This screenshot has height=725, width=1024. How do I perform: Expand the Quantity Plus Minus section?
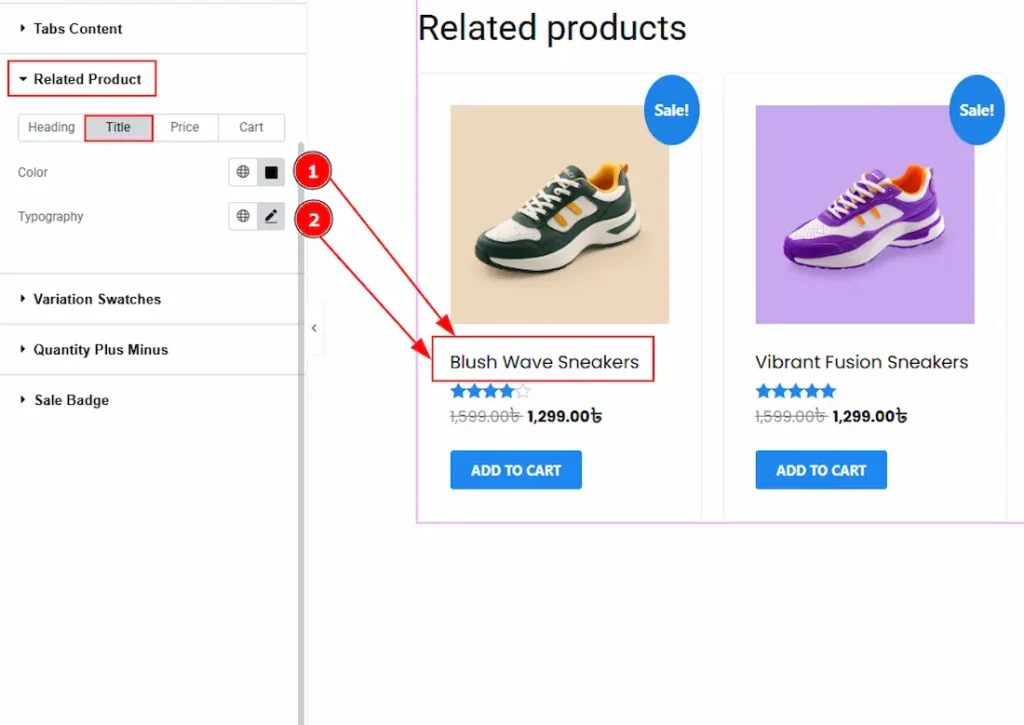pos(100,350)
